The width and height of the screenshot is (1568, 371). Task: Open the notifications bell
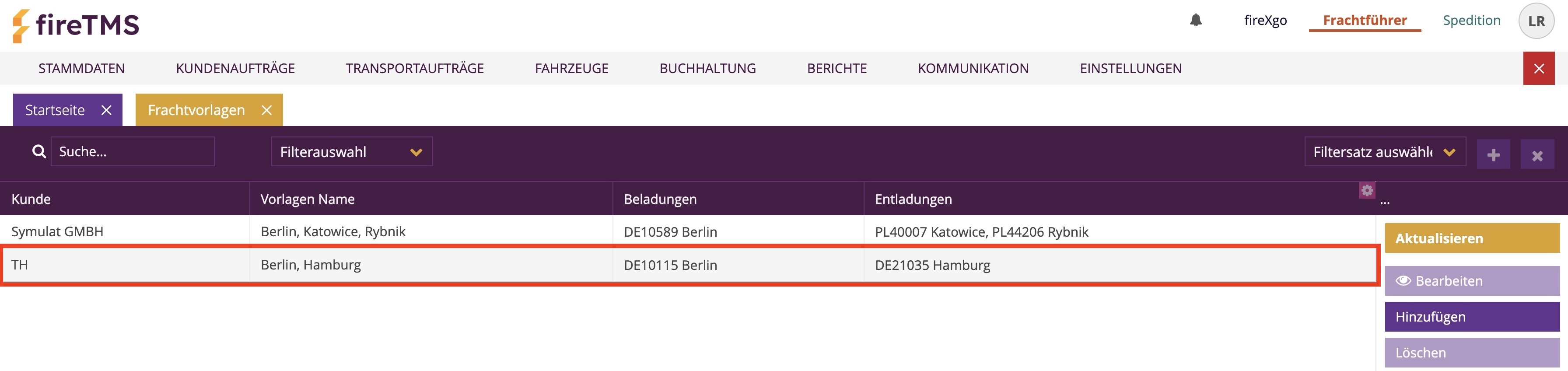coord(1196,21)
